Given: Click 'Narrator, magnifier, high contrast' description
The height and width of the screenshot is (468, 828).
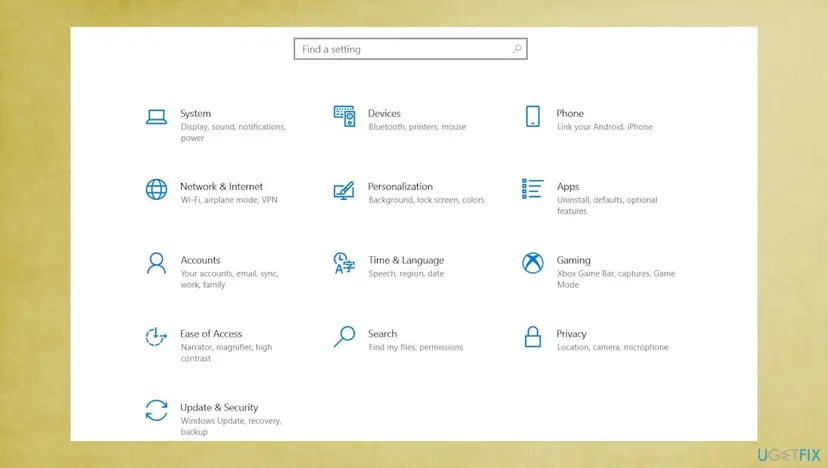Looking at the screenshot, I should [226, 352].
